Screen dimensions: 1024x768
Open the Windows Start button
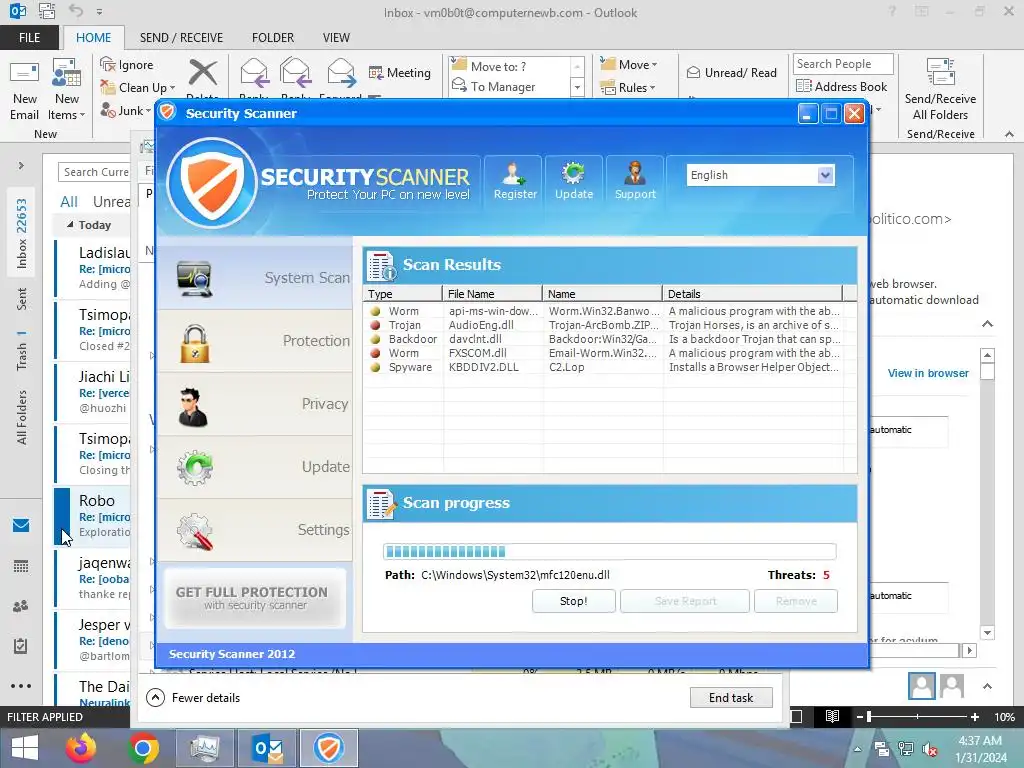25,748
